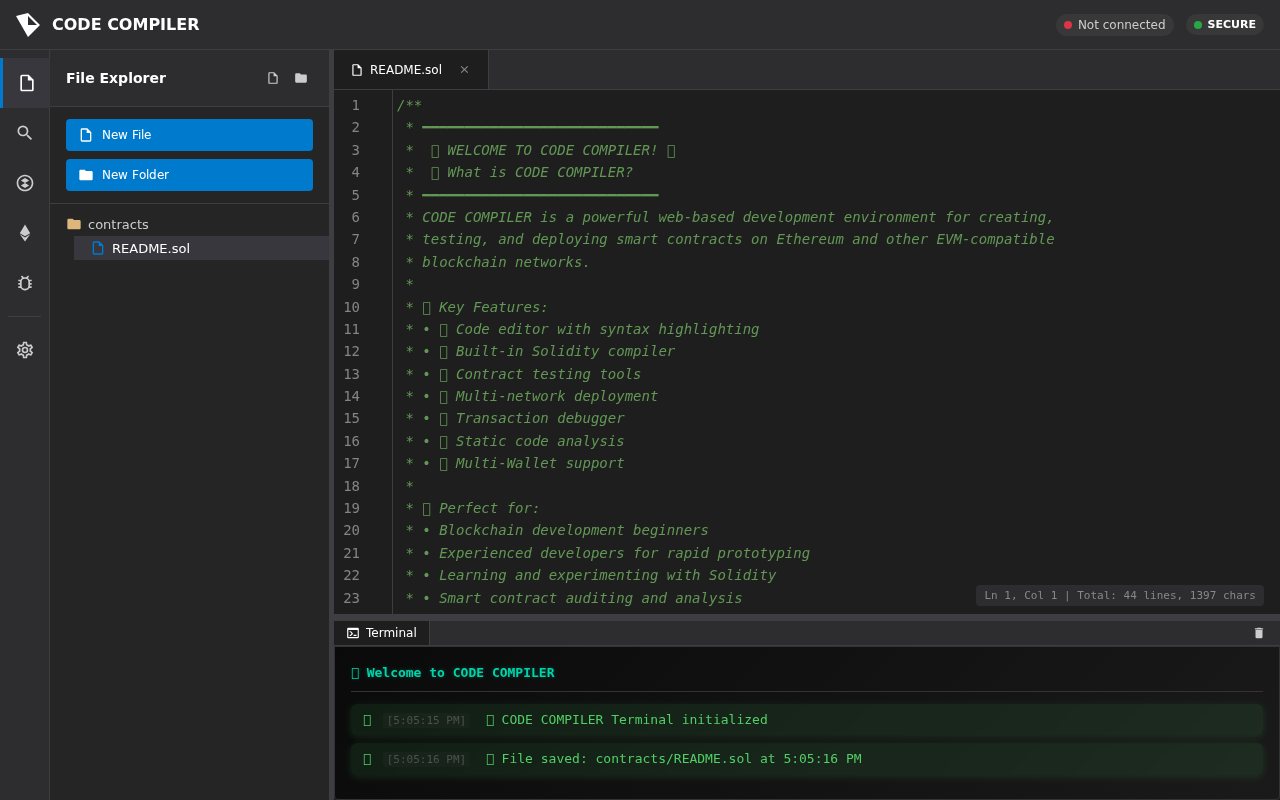
Task: Click the blue New File button
Action: [189, 135]
